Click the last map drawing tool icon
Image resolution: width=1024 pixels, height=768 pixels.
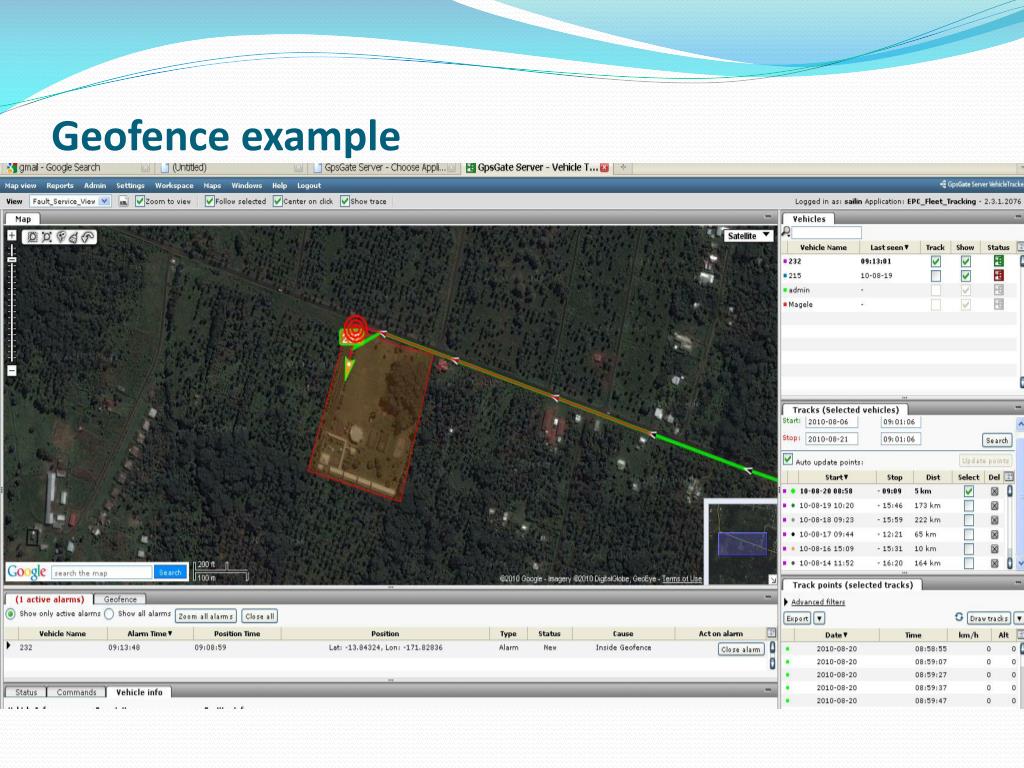coord(88,237)
